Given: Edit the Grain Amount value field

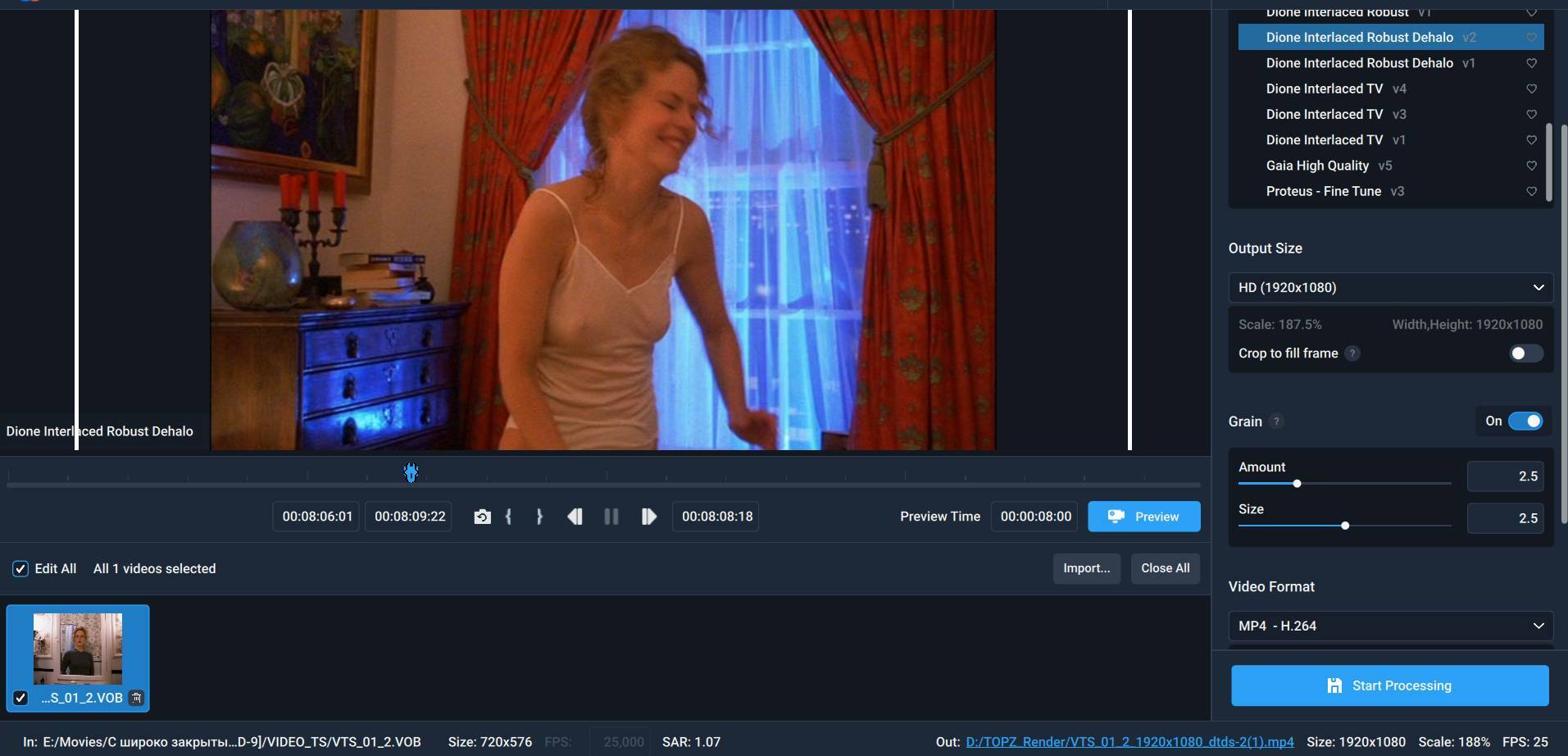Looking at the screenshot, I should click(1505, 476).
